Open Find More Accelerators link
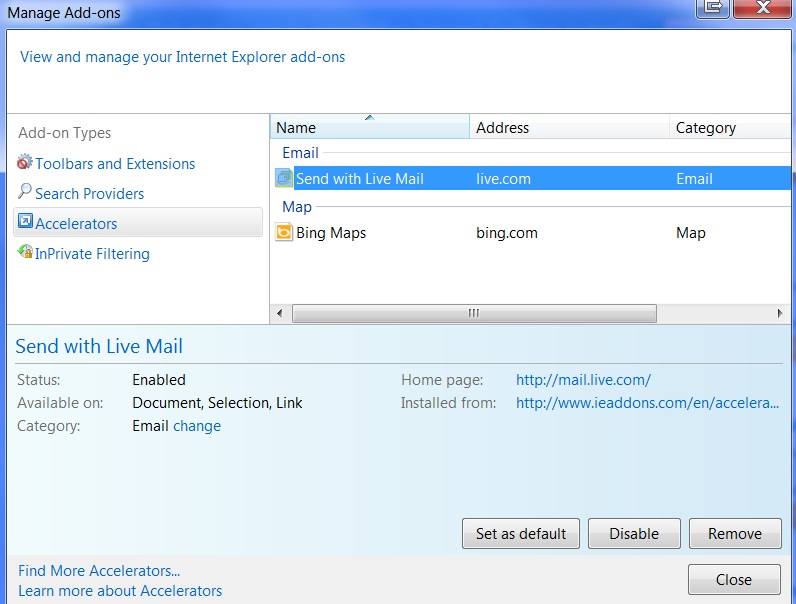Image resolution: width=796 pixels, height=604 pixels. pyautogui.click(x=99, y=571)
